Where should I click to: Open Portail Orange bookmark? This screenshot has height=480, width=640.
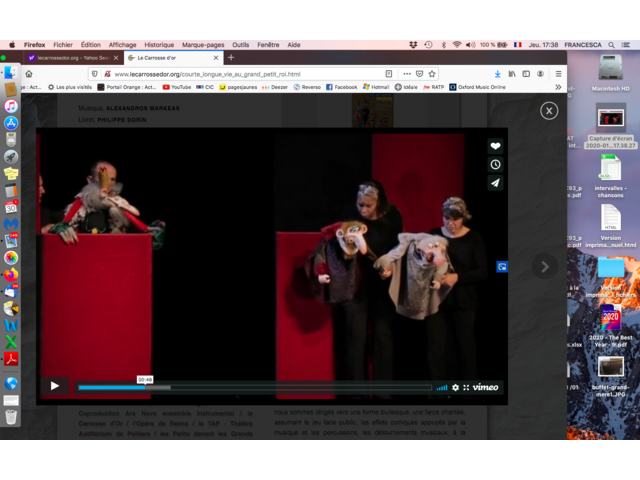pyautogui.click(x=127, y=87)
